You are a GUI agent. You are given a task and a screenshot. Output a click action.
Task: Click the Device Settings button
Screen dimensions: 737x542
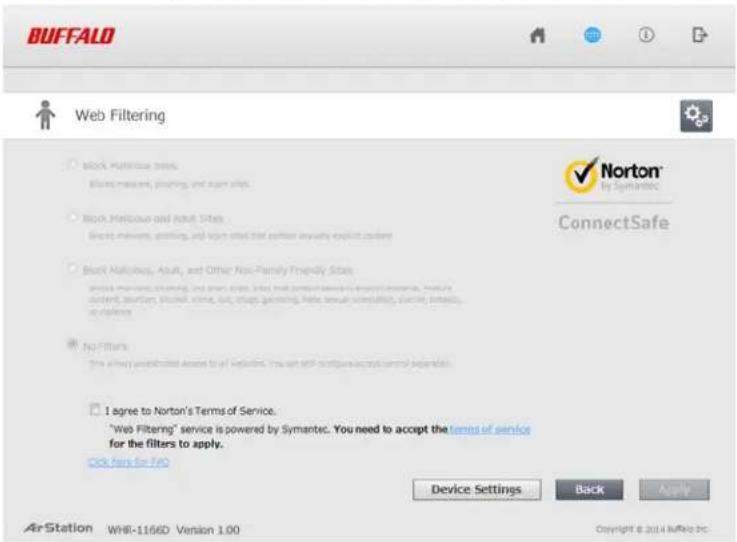[477, 490]
